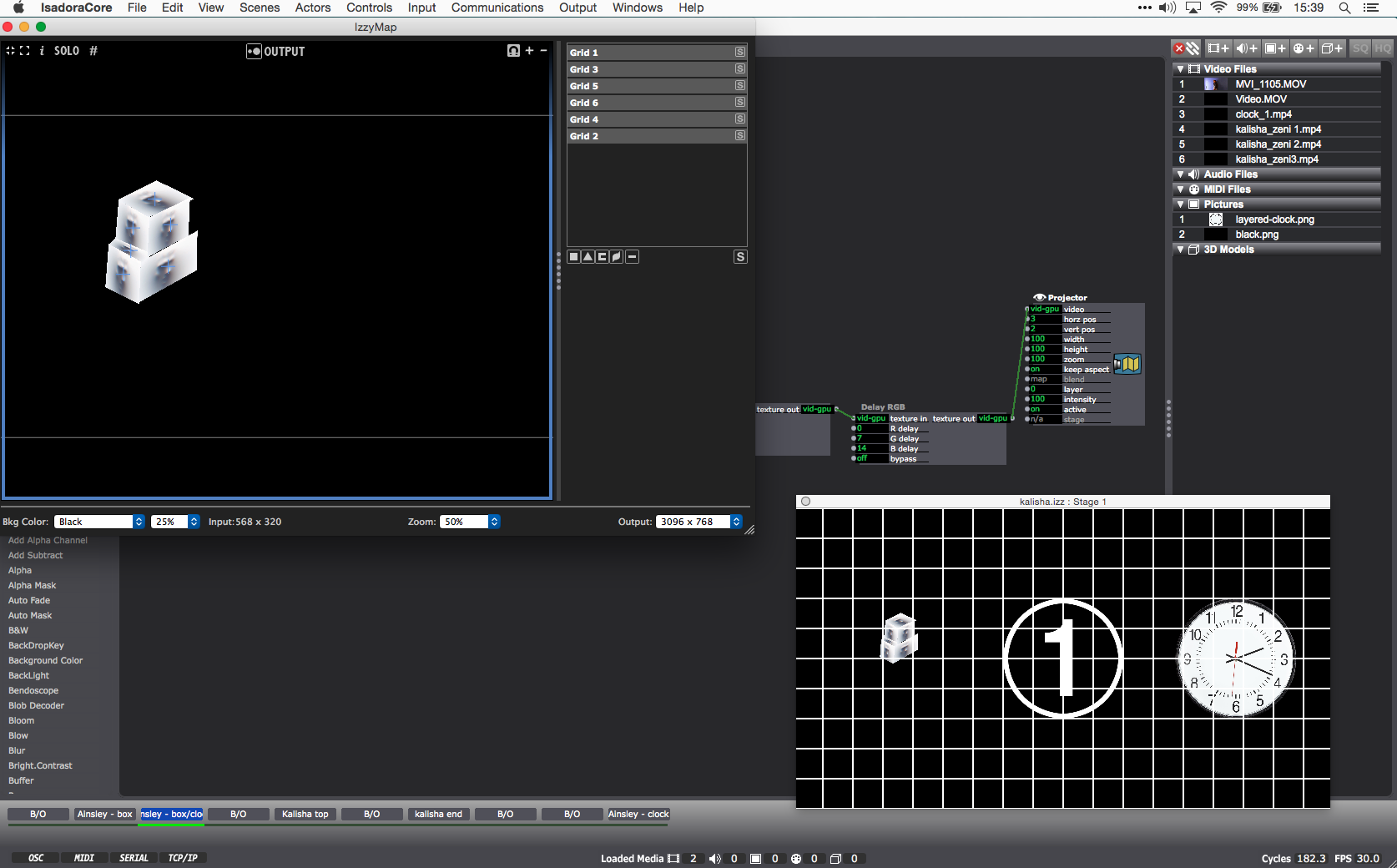Click the OUTPUT view mode icon
This screenshot has height=868, width=1397.
pyautogui.click(x=254, y=51)
